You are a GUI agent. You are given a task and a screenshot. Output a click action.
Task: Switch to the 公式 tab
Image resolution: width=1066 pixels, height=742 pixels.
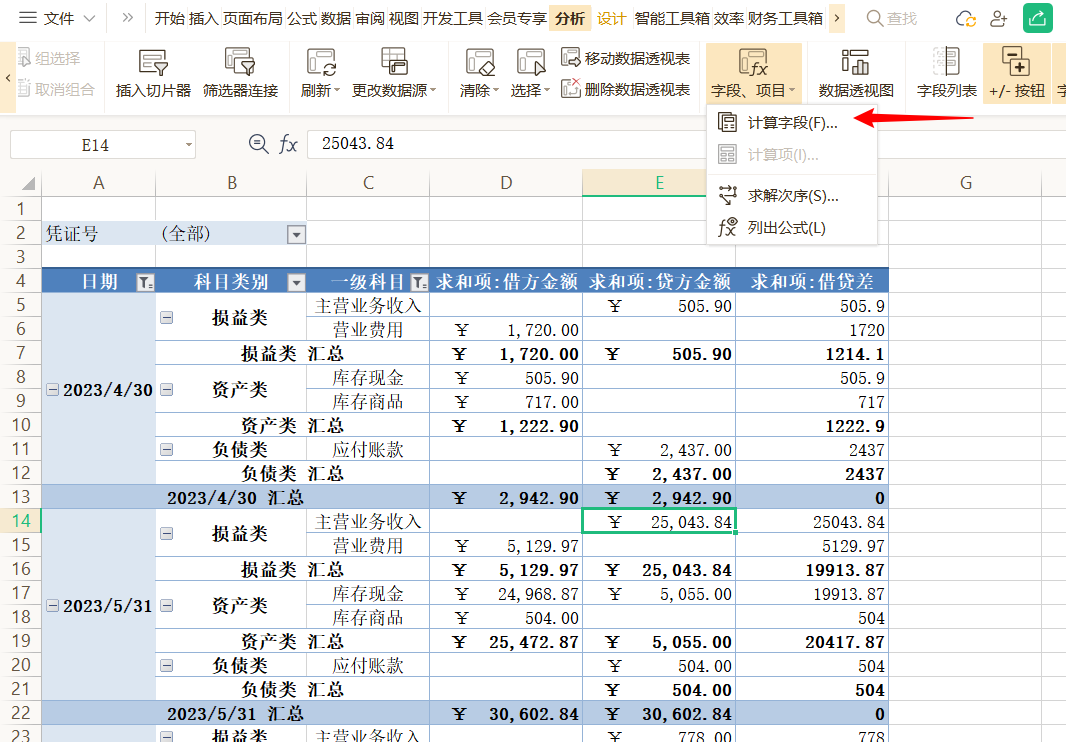pyautogui.click(x=302, y=18)
